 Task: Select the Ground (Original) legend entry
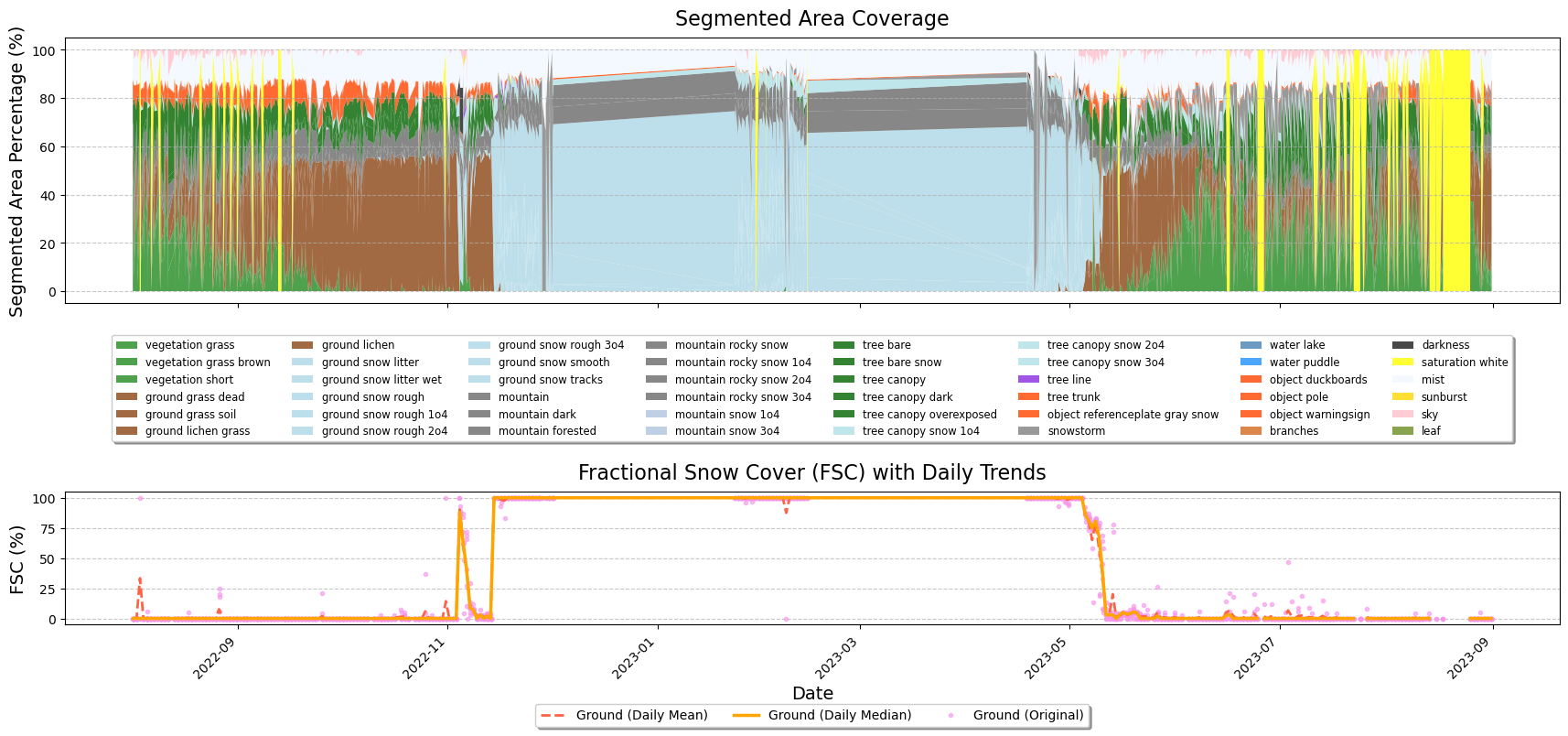tap(1027, 715)
